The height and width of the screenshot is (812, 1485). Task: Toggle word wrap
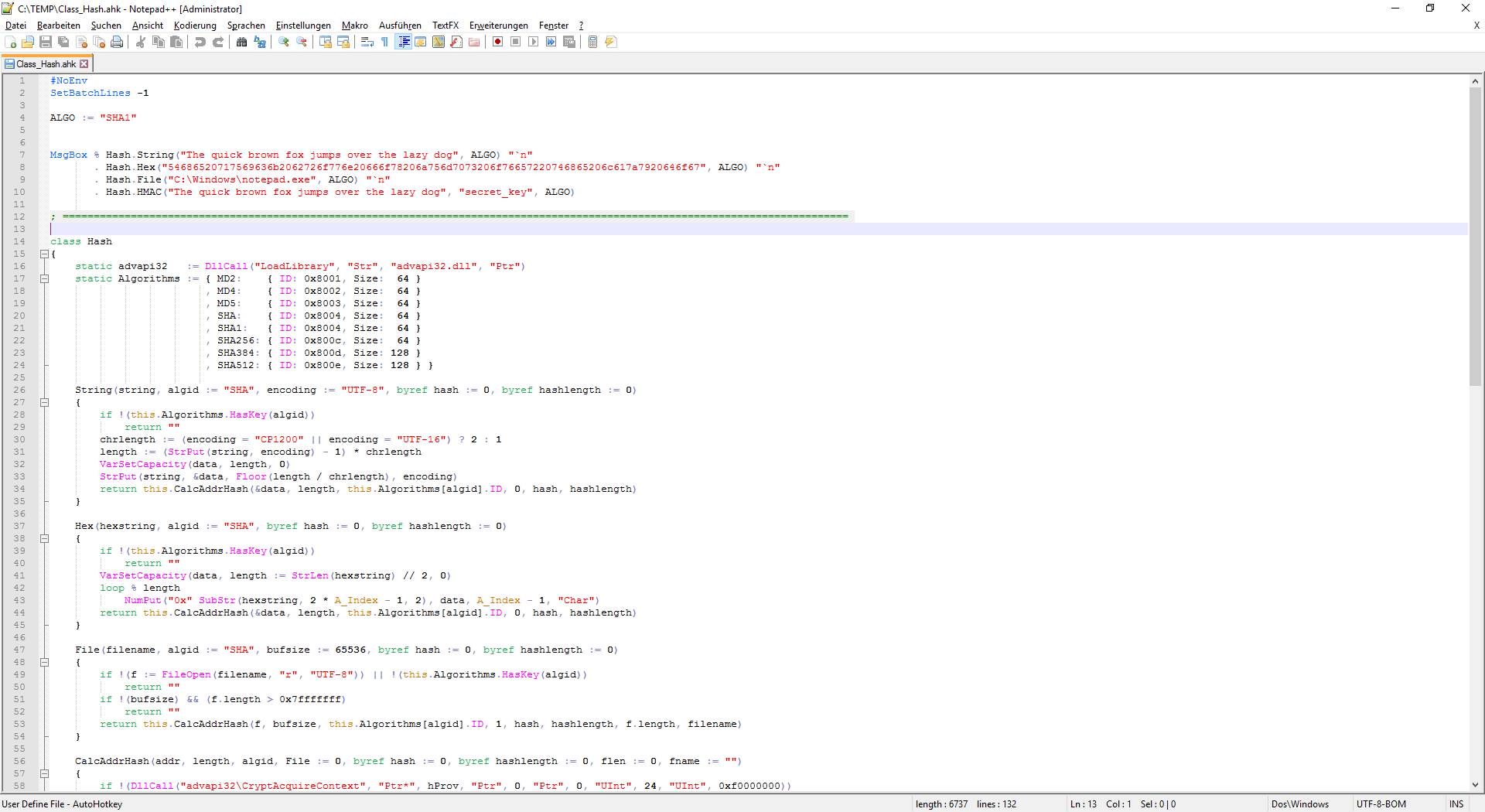coord(366,42)
